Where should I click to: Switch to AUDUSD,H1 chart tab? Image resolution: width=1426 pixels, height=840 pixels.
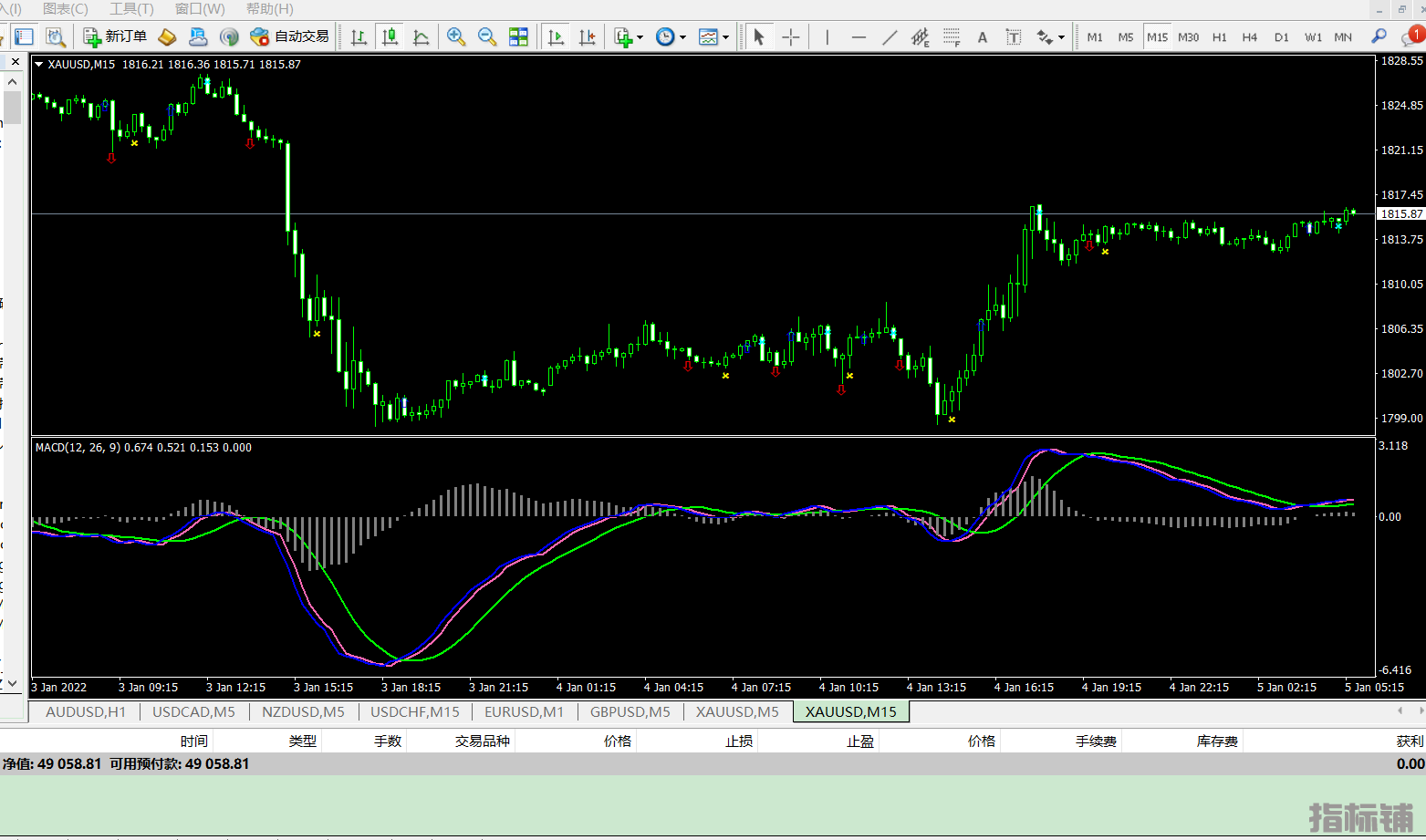(86, 711)
